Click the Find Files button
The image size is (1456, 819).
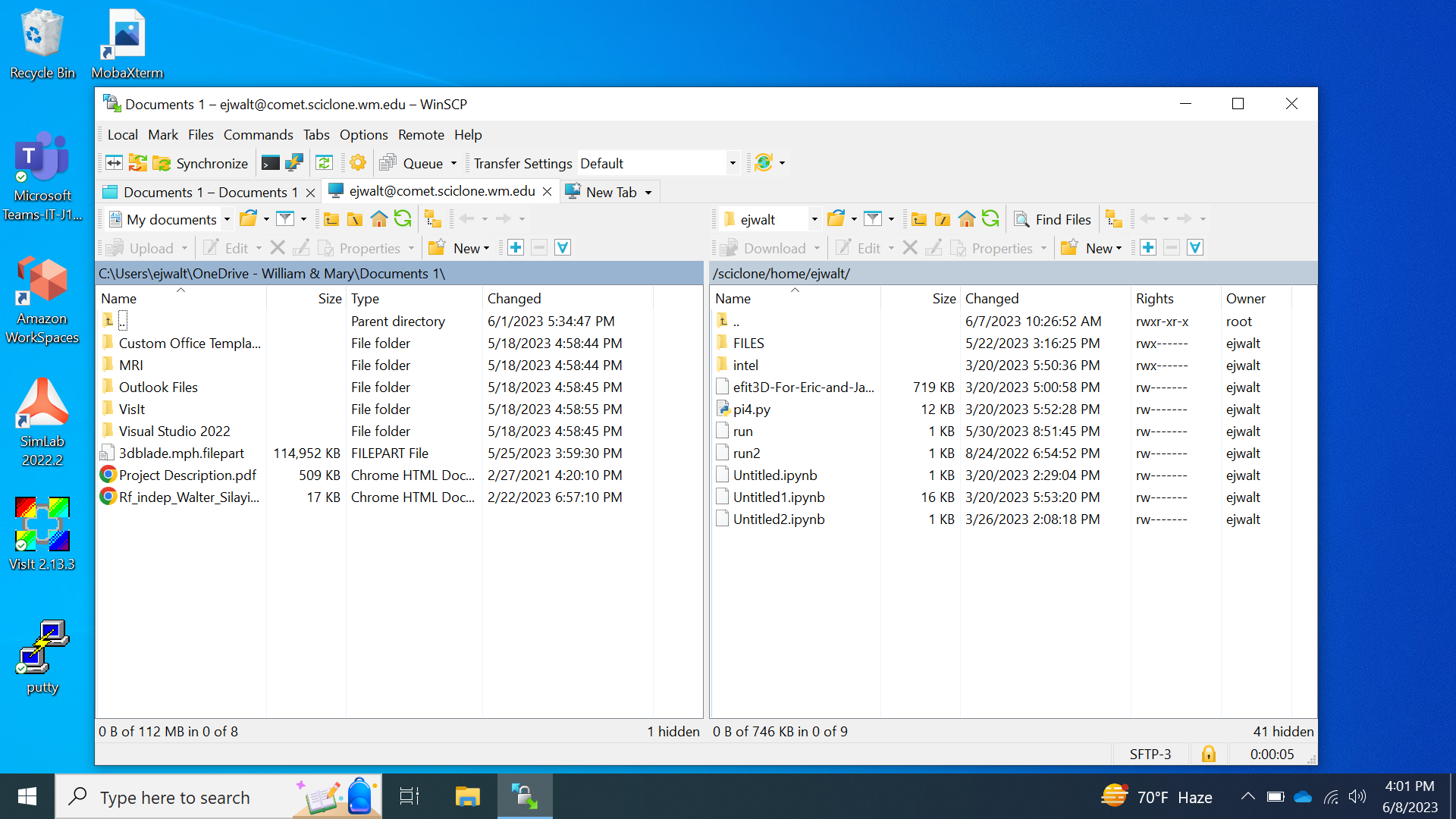coord(1053,219)
